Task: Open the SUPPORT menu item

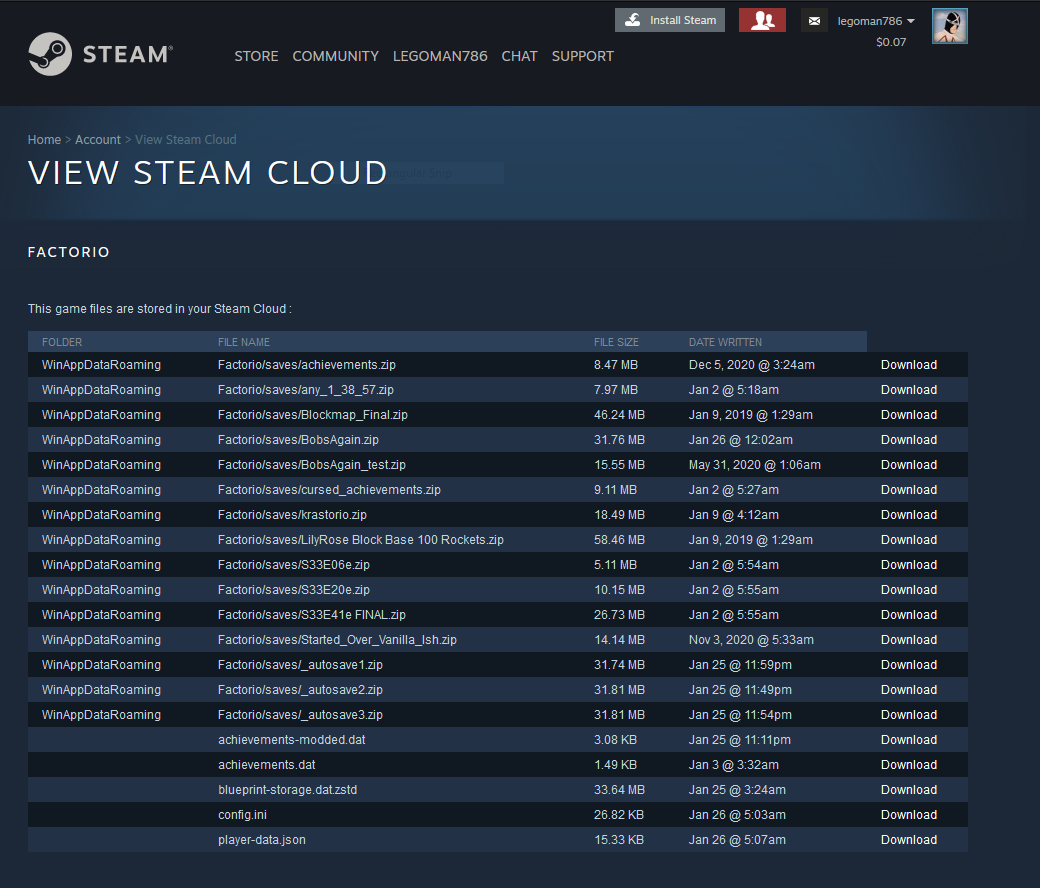Action: coord(582,56)
